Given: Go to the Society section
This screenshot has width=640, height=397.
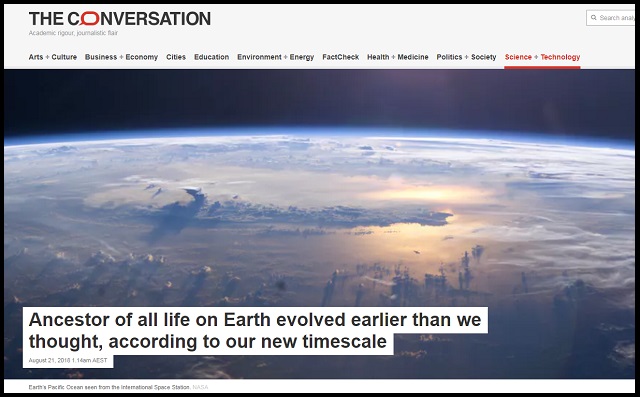Looking at the screenshot, I should [x=484, y=57].
